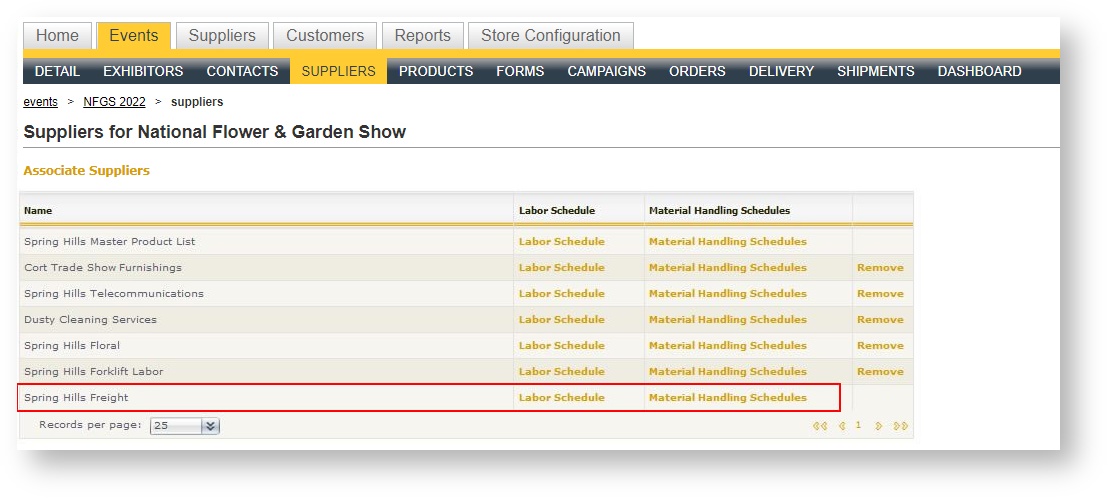
Task: Open the EXHIBITORS submenu
Action: pos(143,71)
